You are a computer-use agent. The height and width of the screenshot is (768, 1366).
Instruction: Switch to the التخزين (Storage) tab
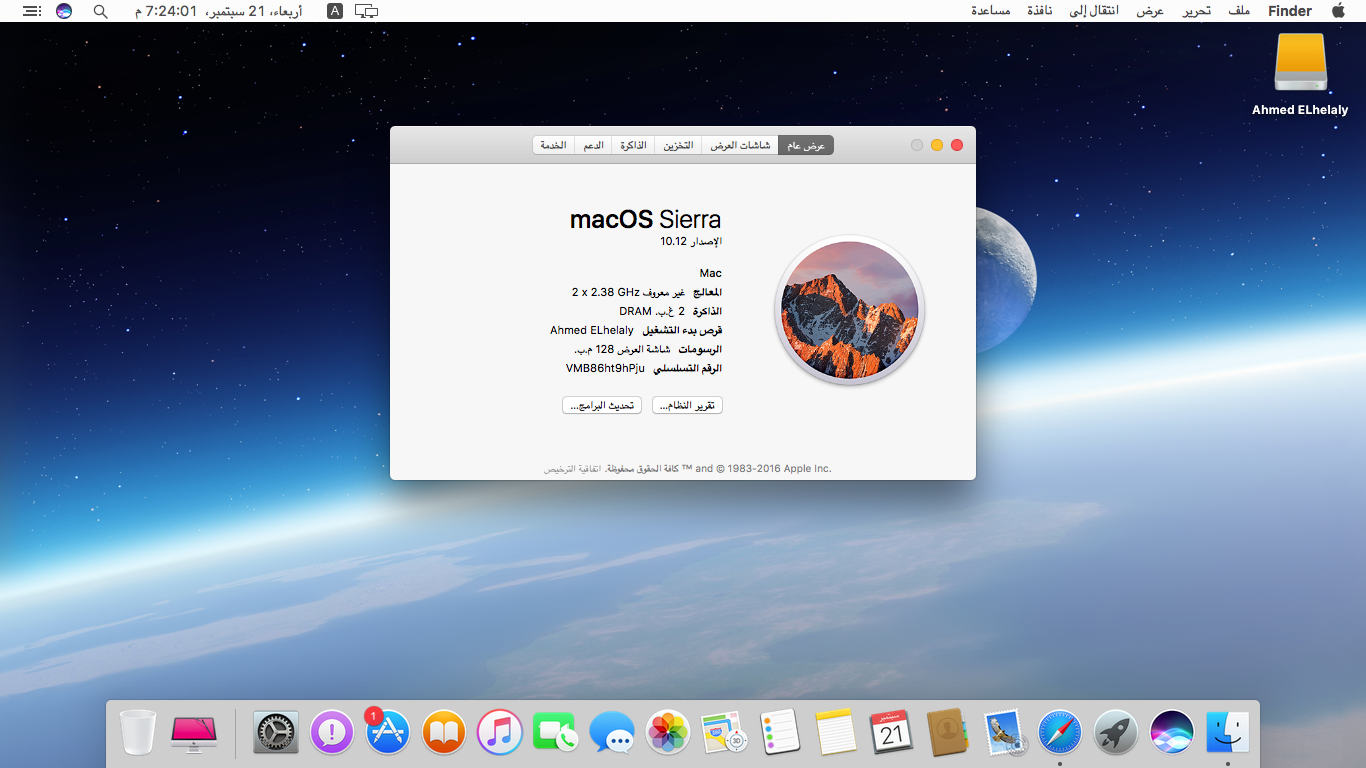click(677, 145)
